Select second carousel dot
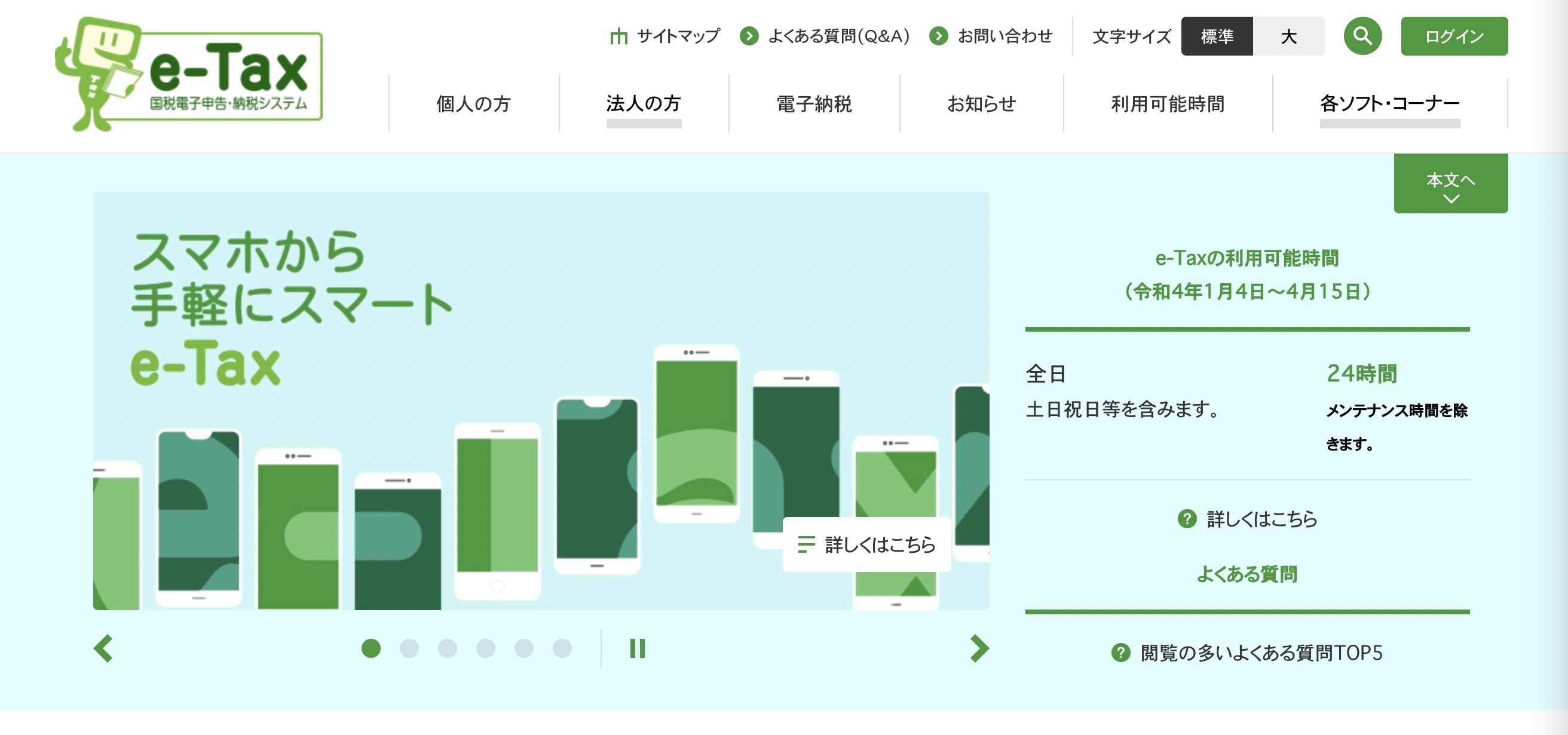Screen dimensions: 1568x735 click(x=409, y=648)
